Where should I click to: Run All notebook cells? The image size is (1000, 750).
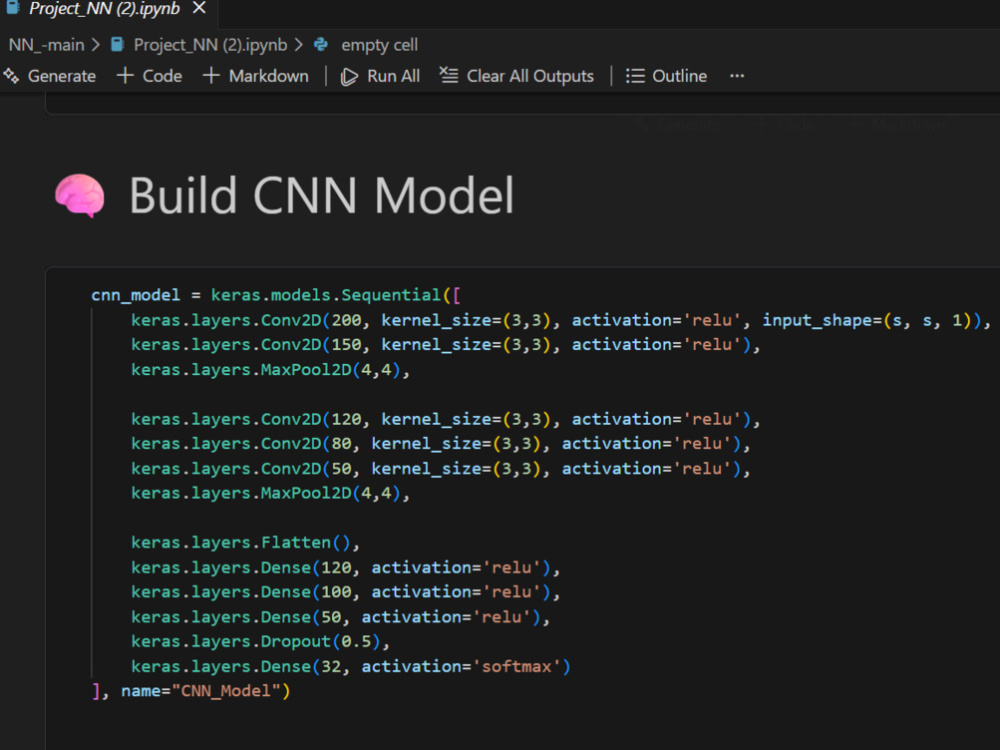point(380,76)
